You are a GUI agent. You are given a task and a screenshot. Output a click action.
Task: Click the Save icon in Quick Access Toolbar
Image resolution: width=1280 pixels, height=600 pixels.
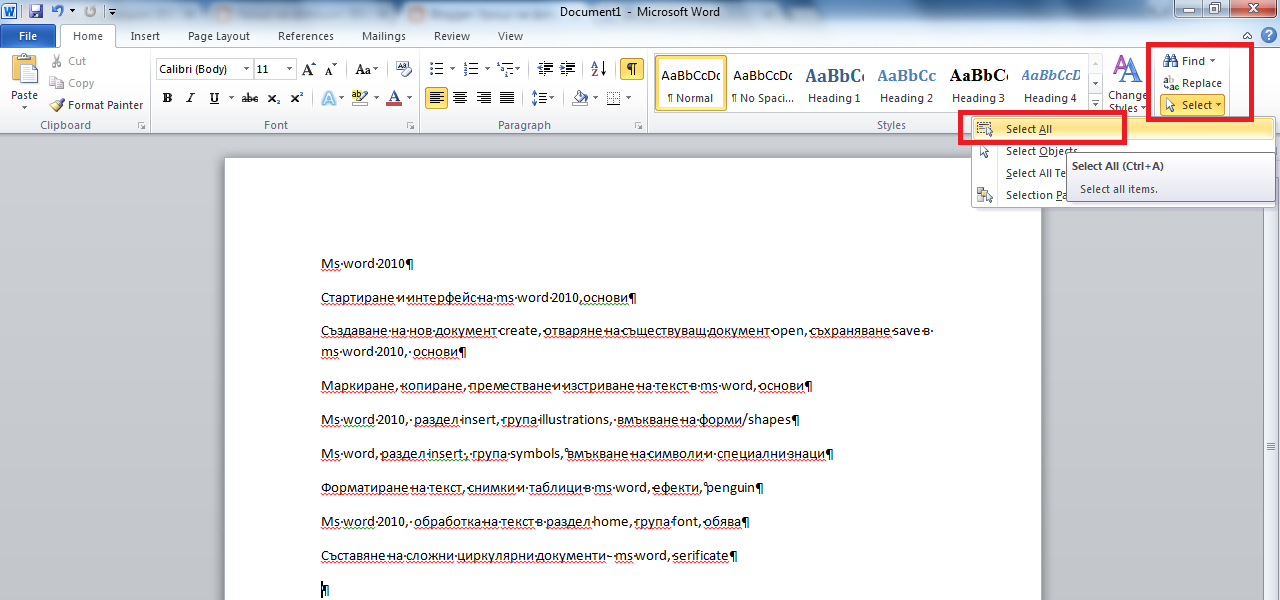click(x=36, y=12)
